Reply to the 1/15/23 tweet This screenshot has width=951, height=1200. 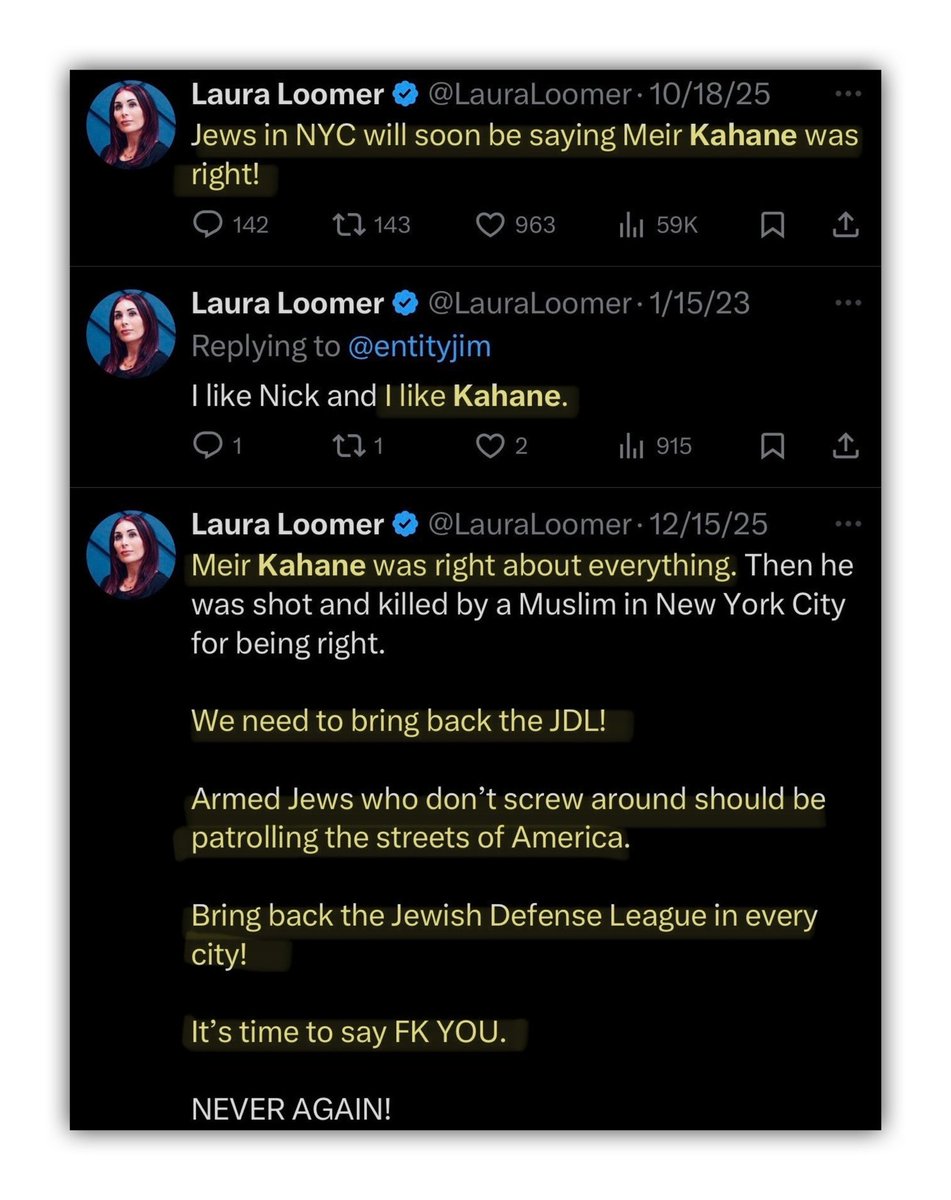pyautogui.click(x=206, y=446)
